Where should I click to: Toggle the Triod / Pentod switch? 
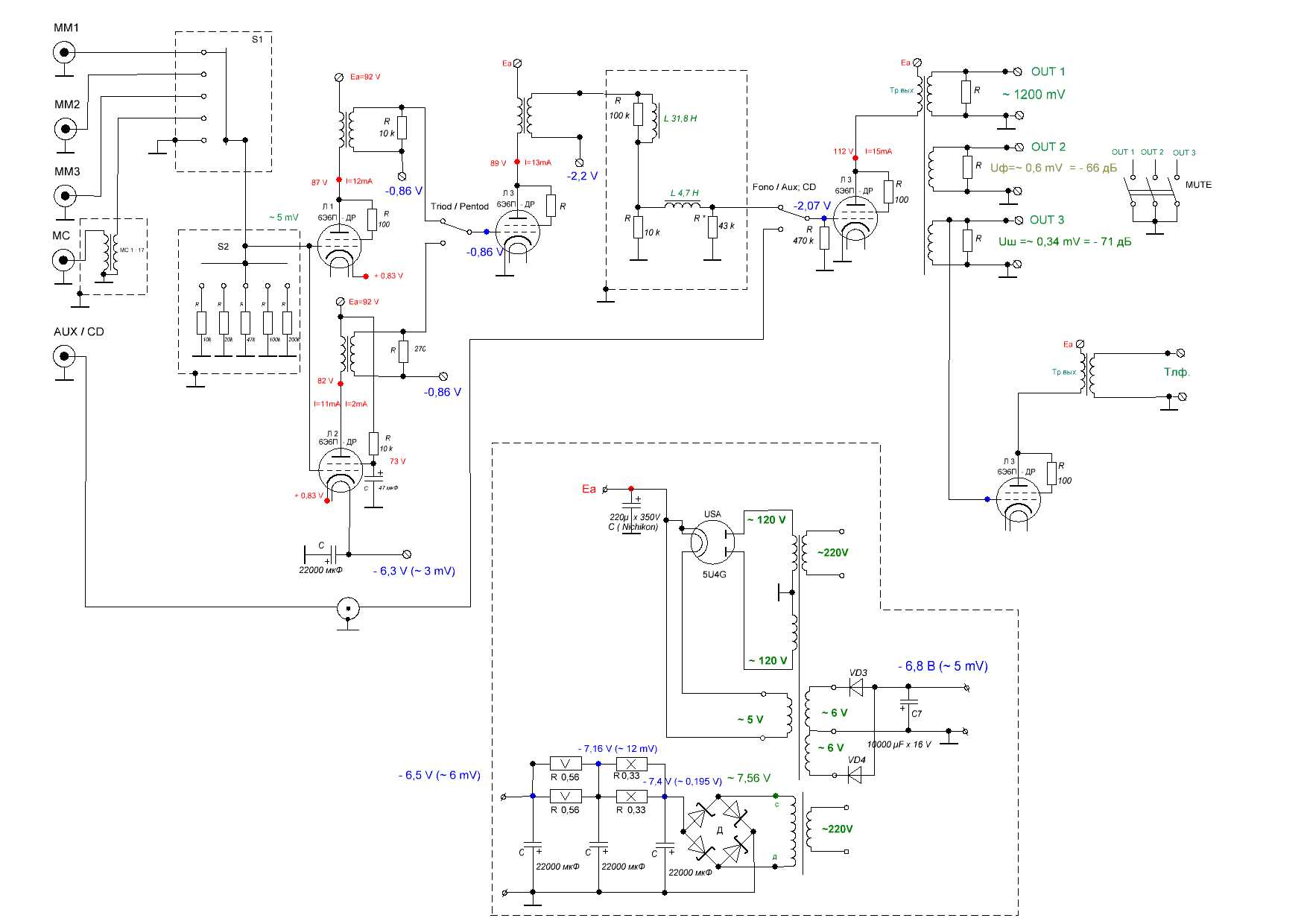[x=455, y=225]
